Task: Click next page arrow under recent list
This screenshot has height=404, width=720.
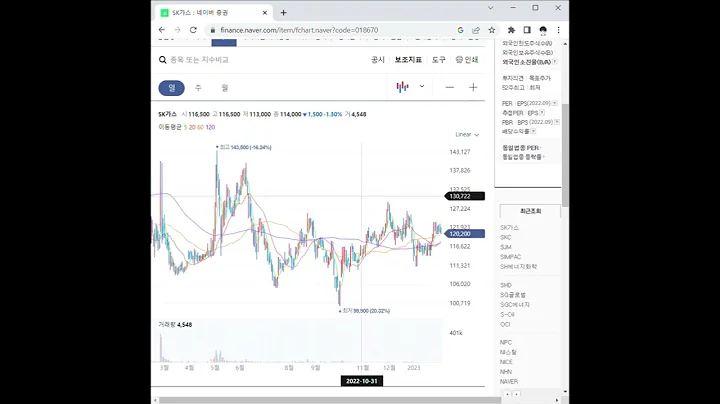Action: 516,394
